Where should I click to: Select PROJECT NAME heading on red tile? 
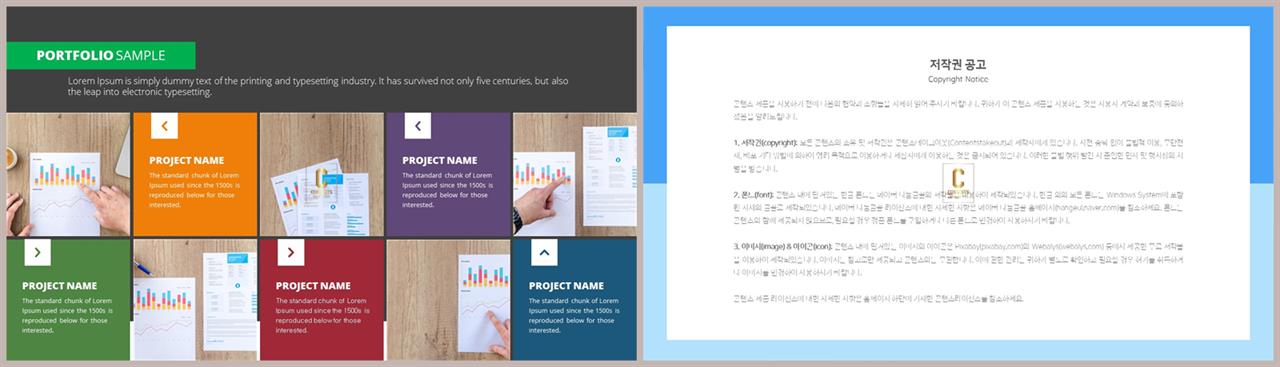tap(313, 286)
